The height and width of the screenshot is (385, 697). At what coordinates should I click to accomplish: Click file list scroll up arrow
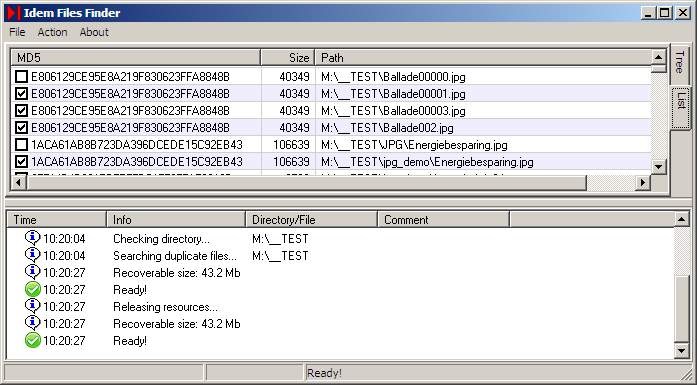tap(658, 57)
